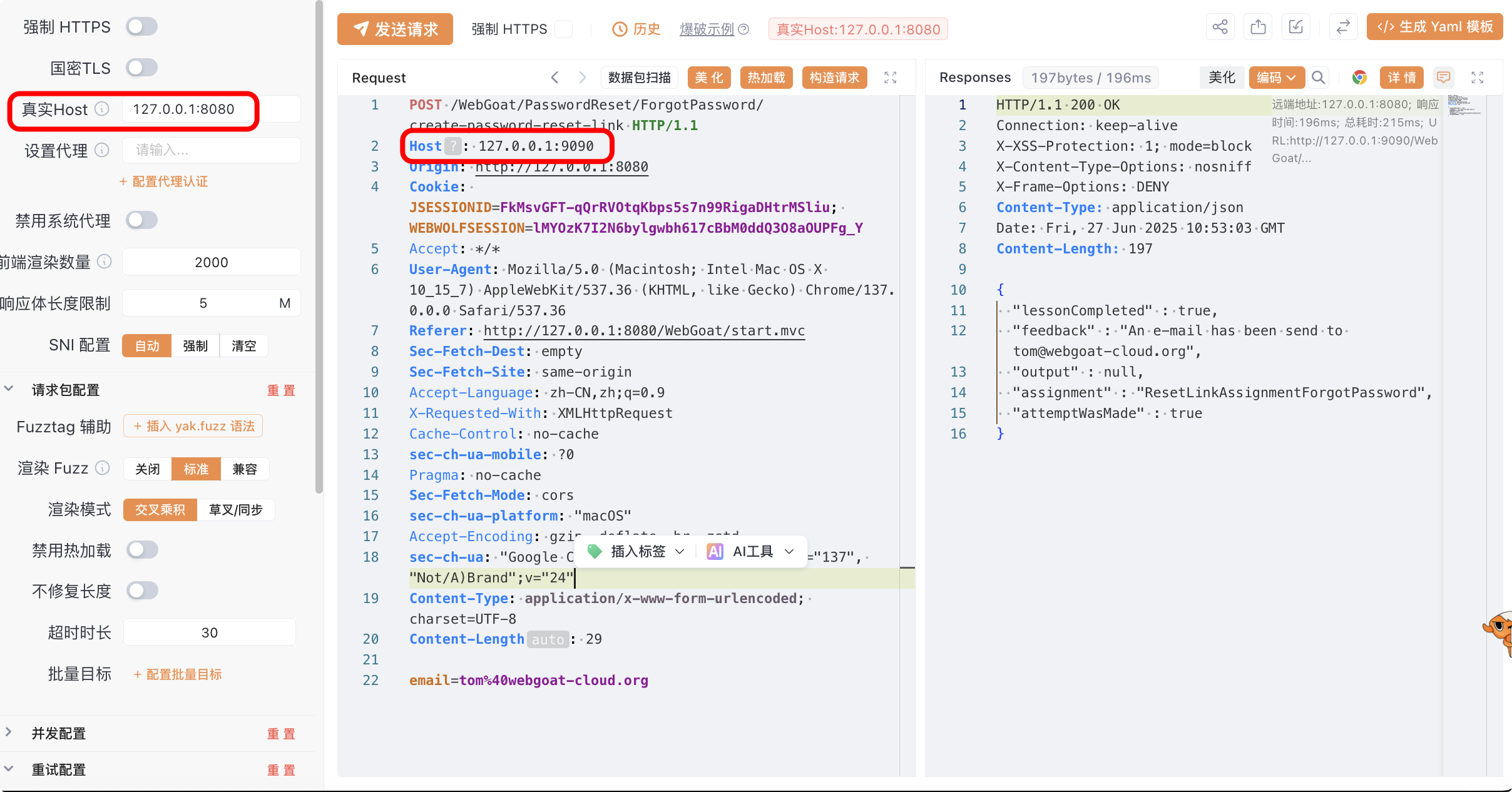1512x792 pixels.
Task: Click info icon beside 前端渲染数量
Action: tap(105, 261)
